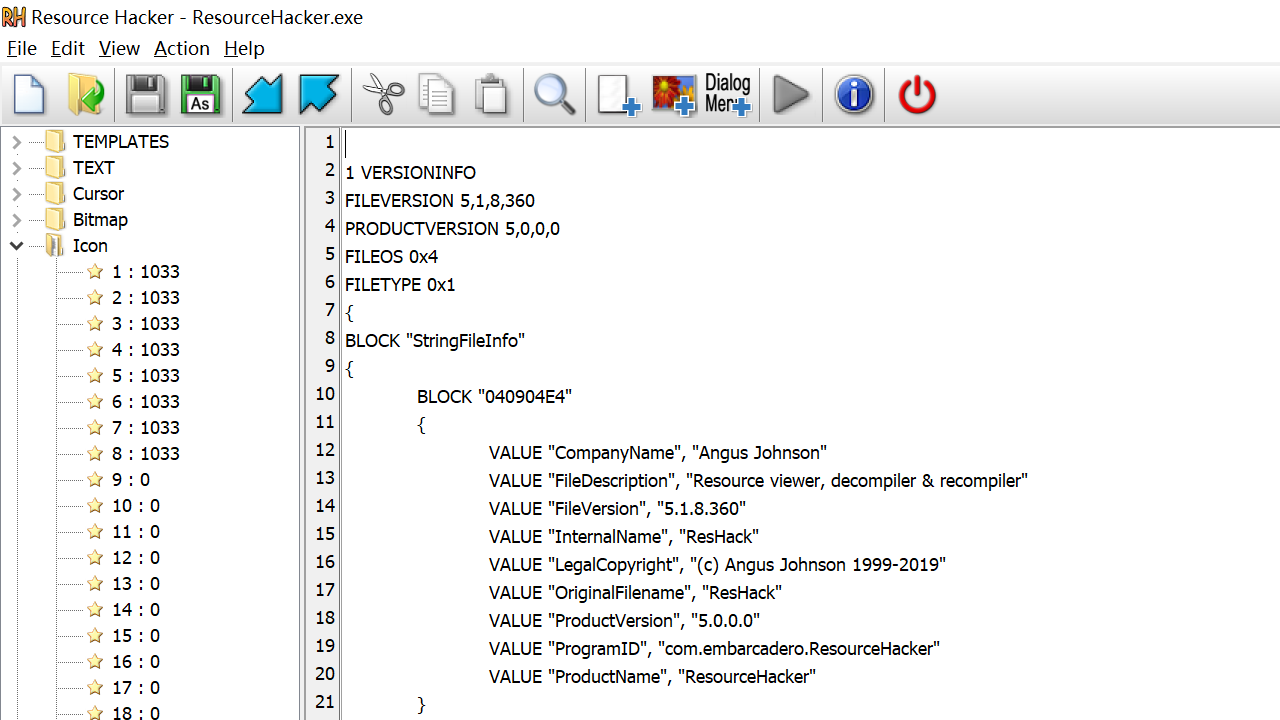1280x720 pixels.
Task: Click the Compile Script play button
Action: coord(791,95)
